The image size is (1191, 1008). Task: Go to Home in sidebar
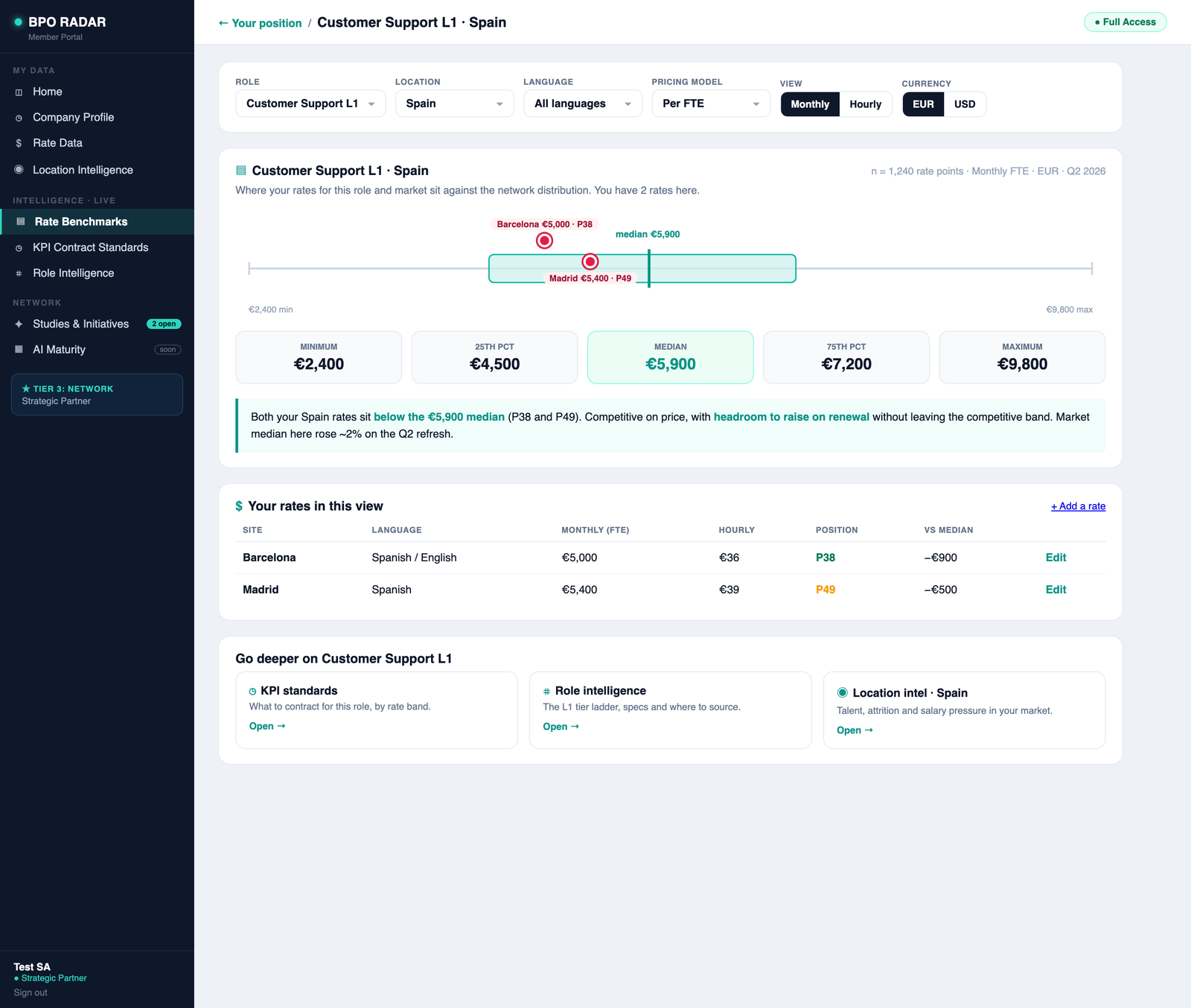pos(97,92)
